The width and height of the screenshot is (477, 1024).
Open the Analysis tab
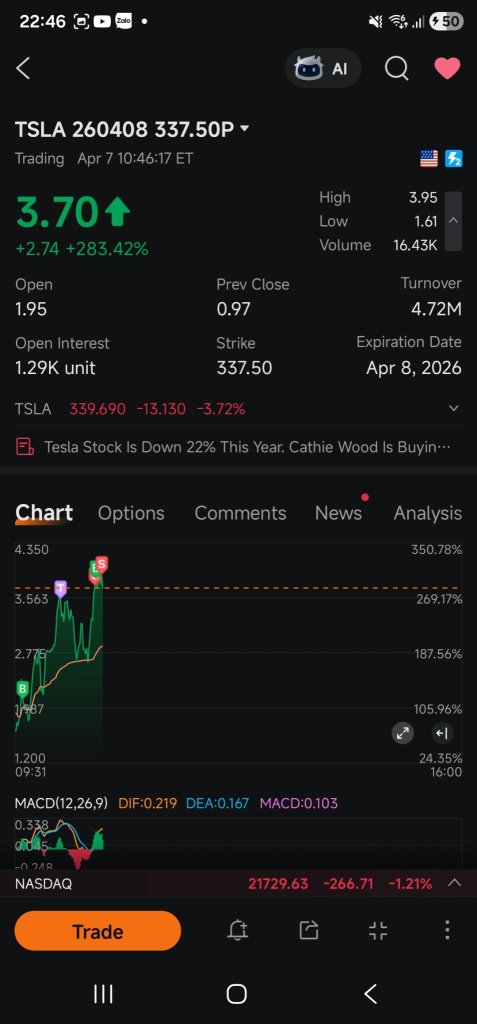pyautogui.click(x=427, y=513)
